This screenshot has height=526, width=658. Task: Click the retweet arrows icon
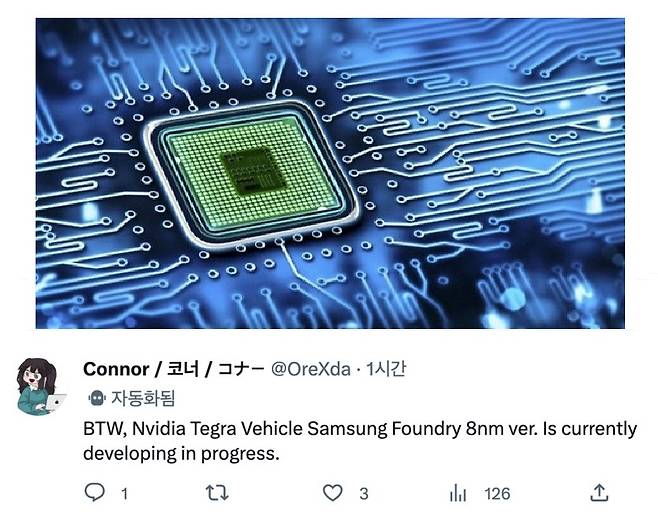tap(217, 492)
